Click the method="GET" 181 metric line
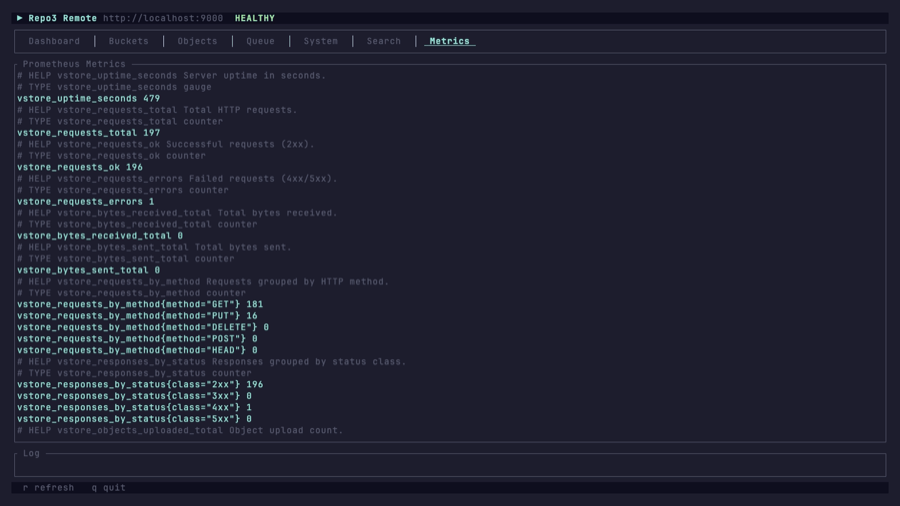Viewport: 900px width, 506px height. (140, 305)
